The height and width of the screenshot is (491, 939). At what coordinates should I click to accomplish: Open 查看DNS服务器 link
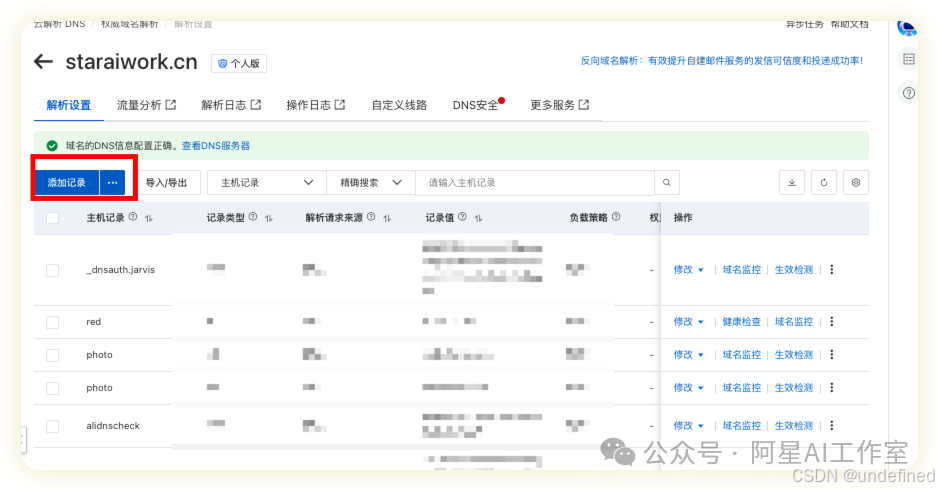click(216, 146)
